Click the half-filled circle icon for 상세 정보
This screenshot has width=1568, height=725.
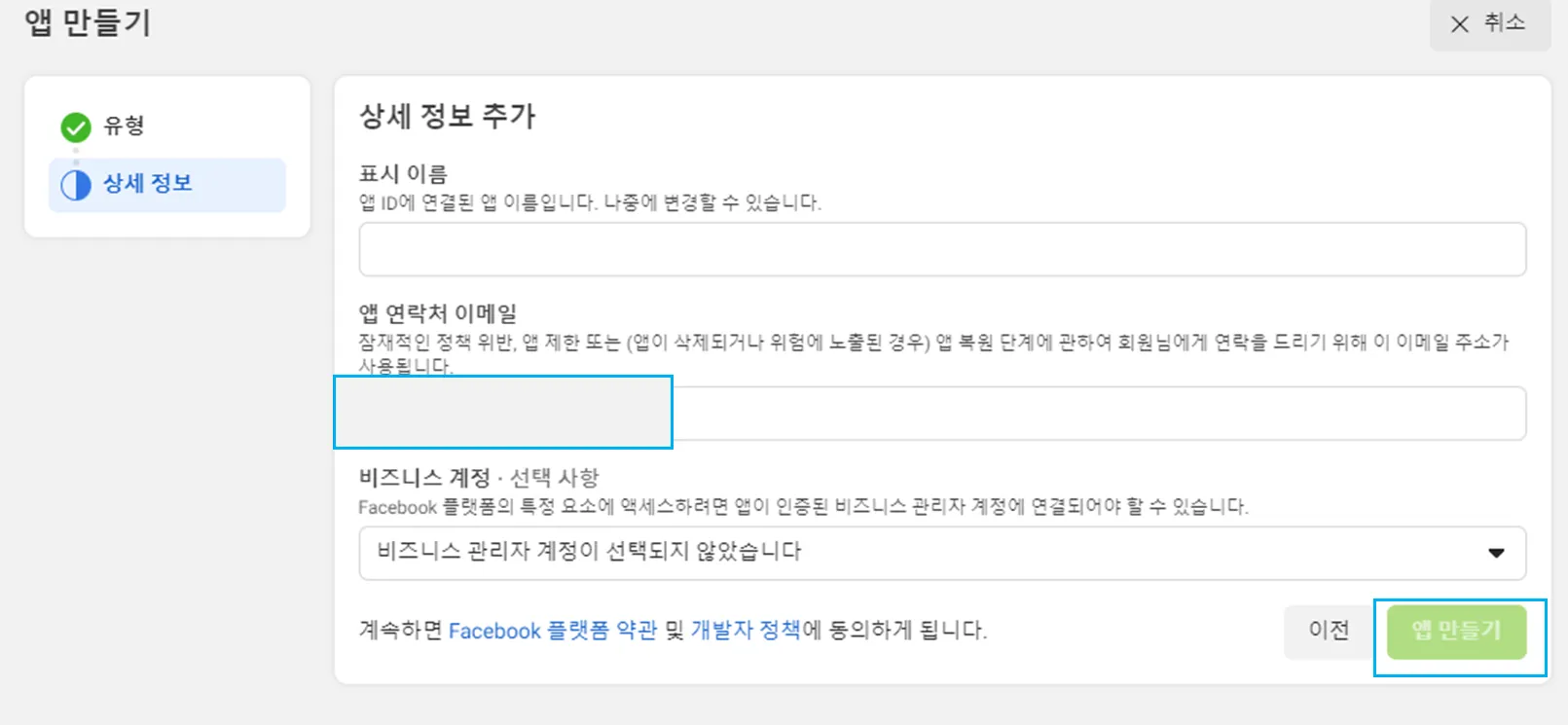[x=76, y=185]
